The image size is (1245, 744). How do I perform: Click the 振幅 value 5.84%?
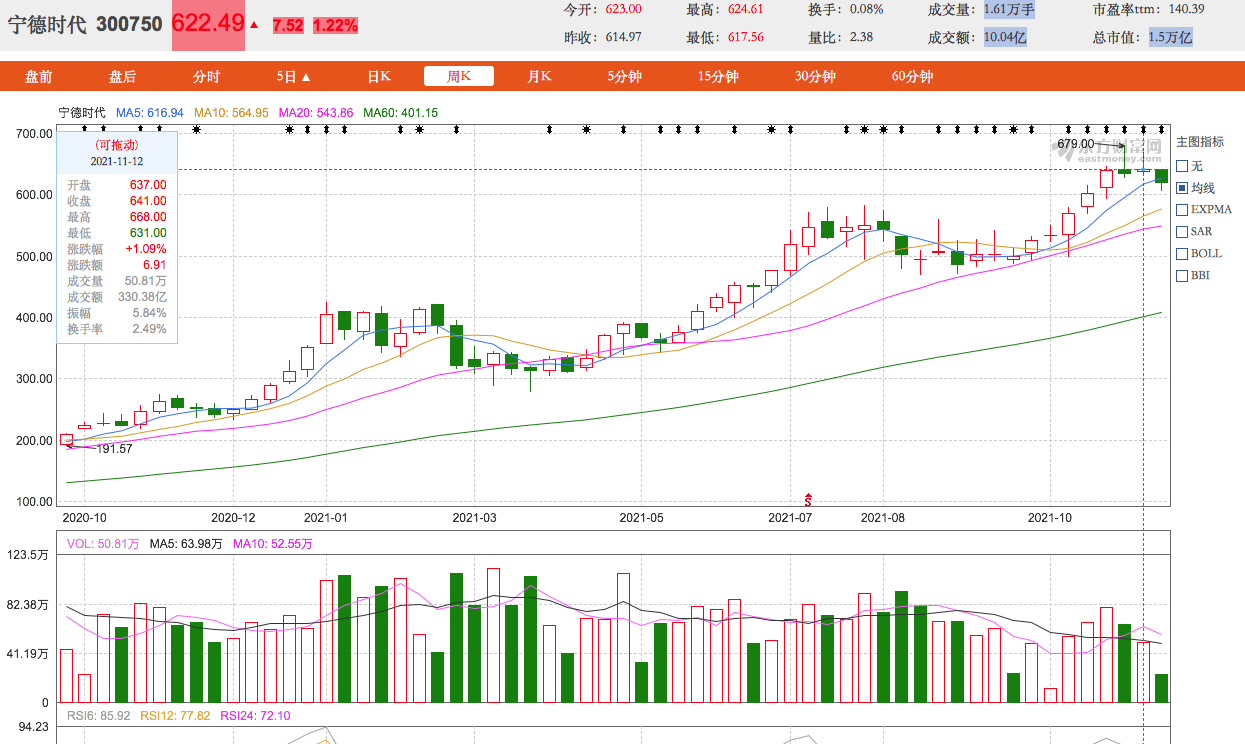(150, 313)
